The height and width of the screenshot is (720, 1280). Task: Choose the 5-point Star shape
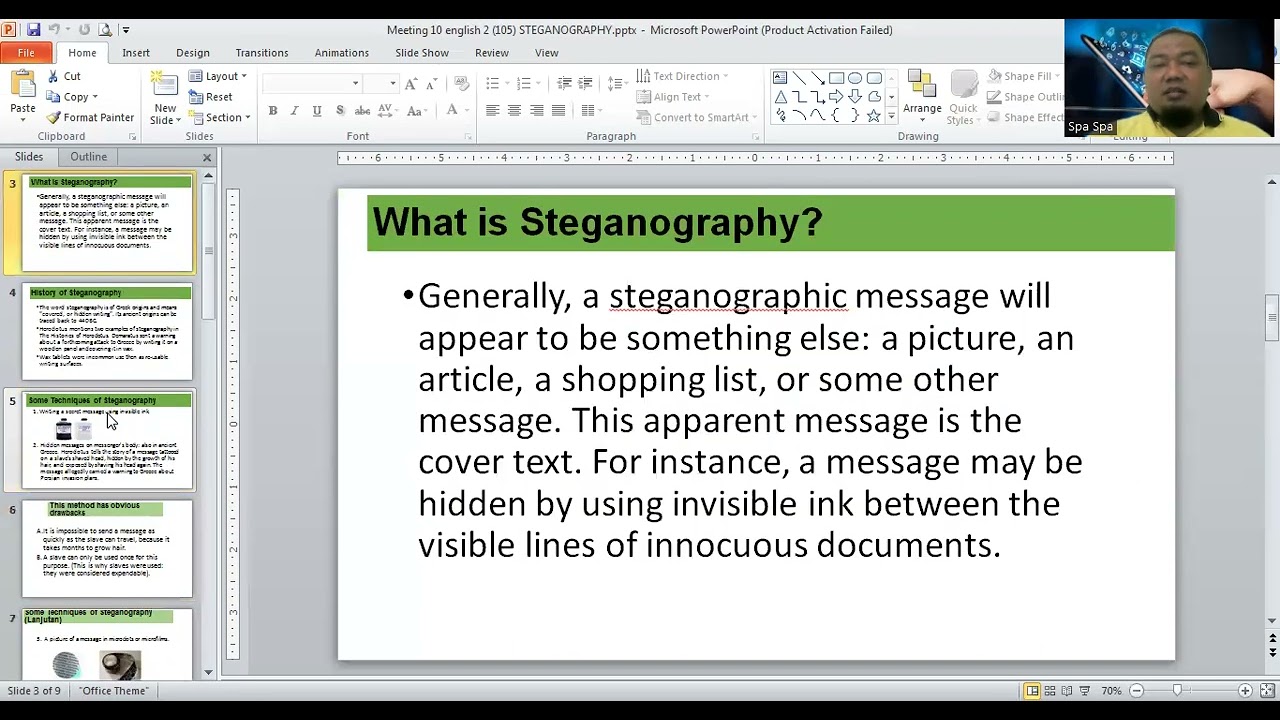[x=874, y=116]
